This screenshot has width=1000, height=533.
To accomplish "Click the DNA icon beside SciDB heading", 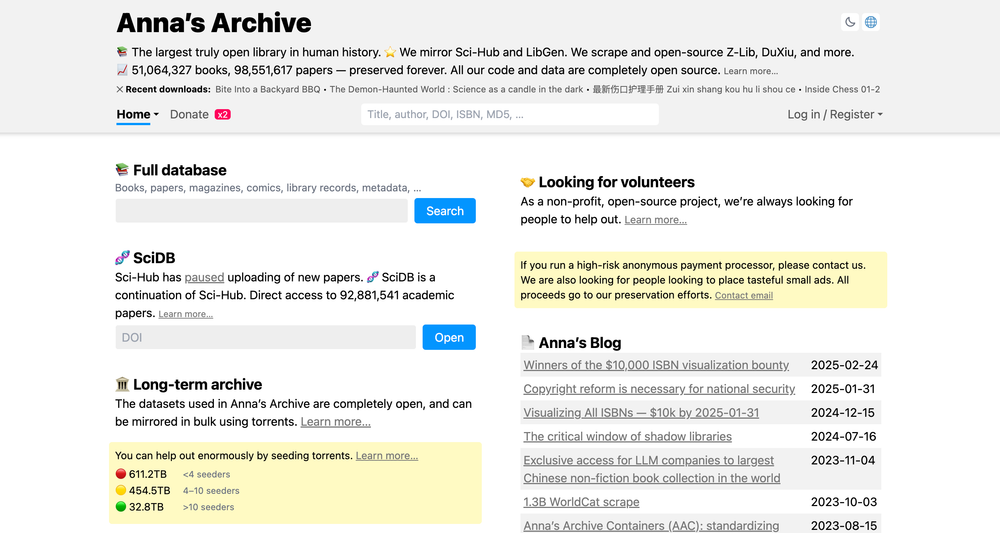I will 122,258.
